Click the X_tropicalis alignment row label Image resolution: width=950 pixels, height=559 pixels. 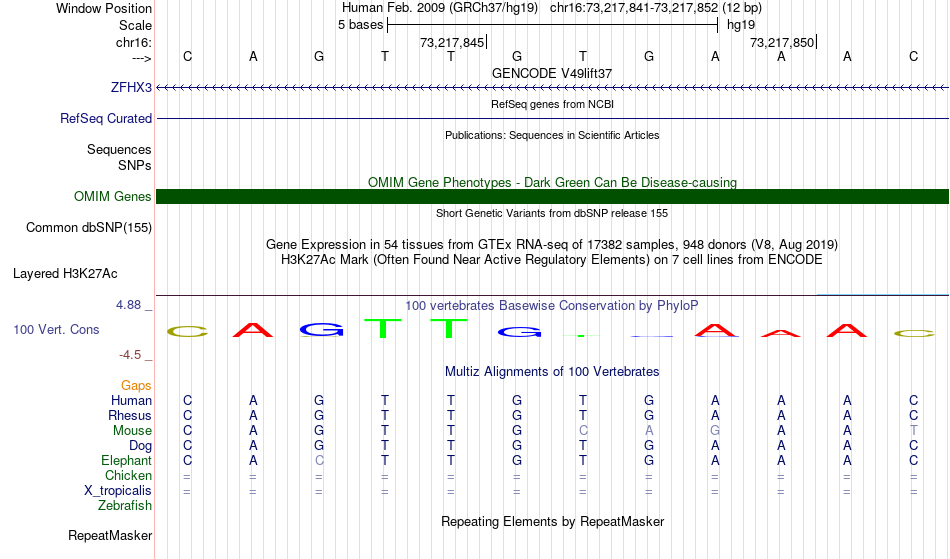pos(118,491)
